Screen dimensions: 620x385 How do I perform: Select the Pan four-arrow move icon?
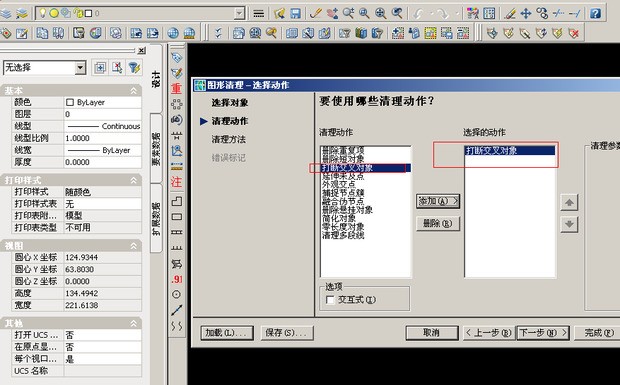526,13
